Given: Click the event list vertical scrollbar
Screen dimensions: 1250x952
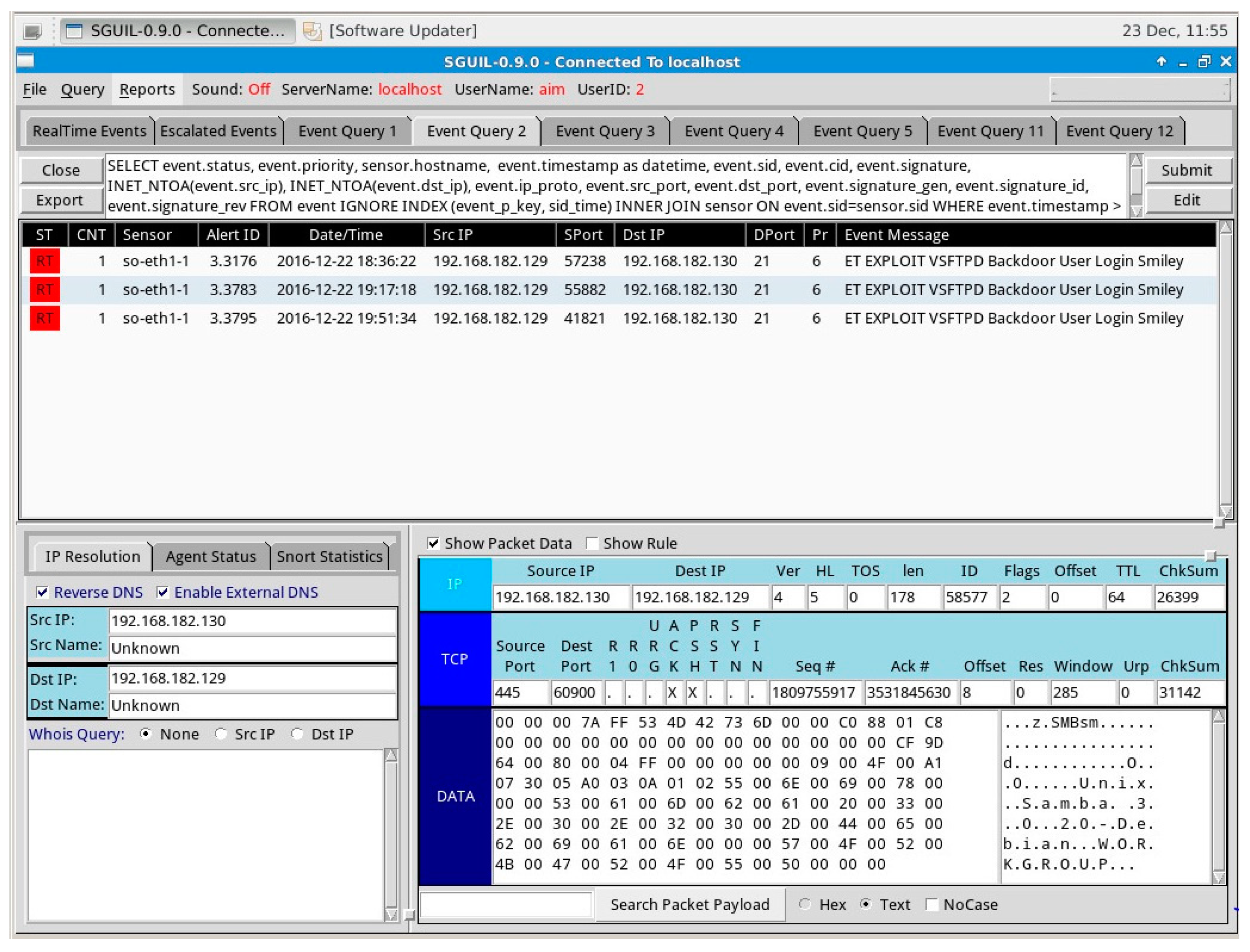Looking at the screenshot, I should click(1225, 368).
